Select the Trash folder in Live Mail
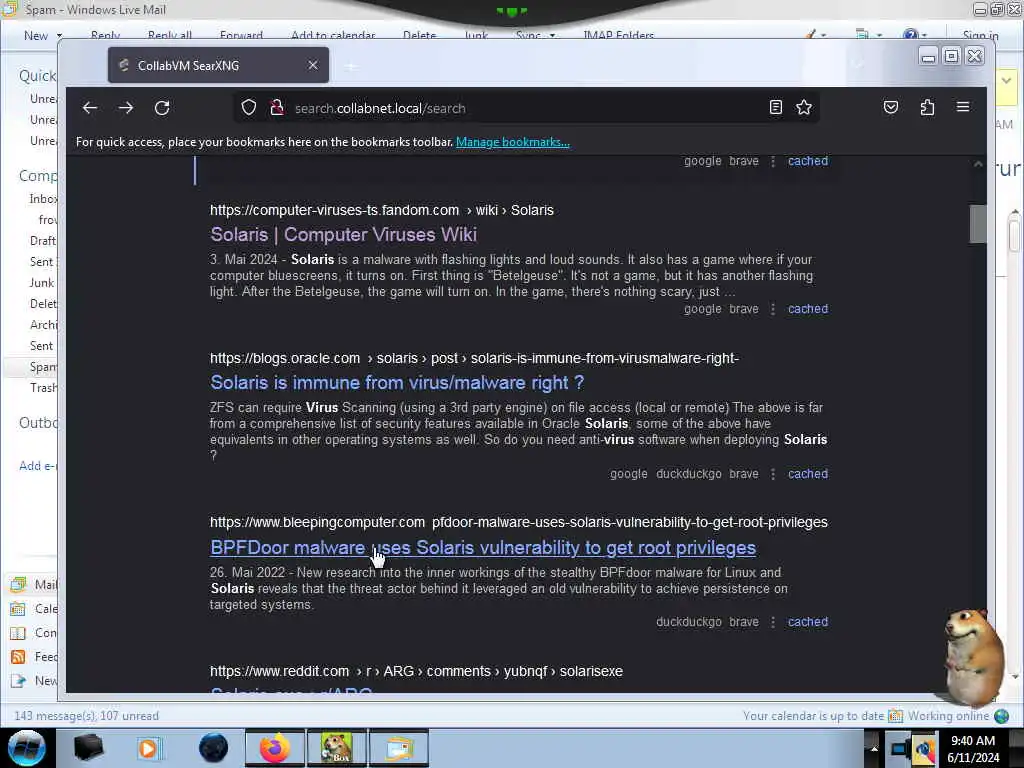 [x=43, y=388]
